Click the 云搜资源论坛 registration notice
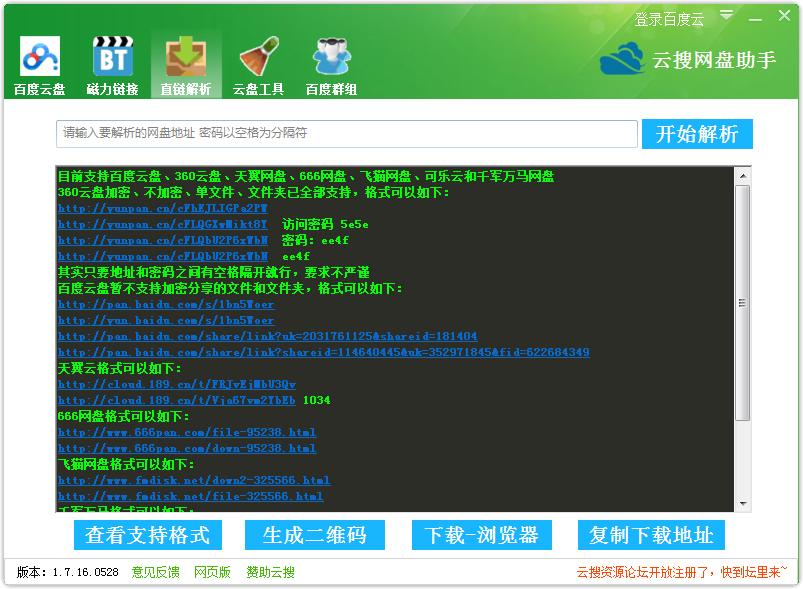 (x=682, y=572)
